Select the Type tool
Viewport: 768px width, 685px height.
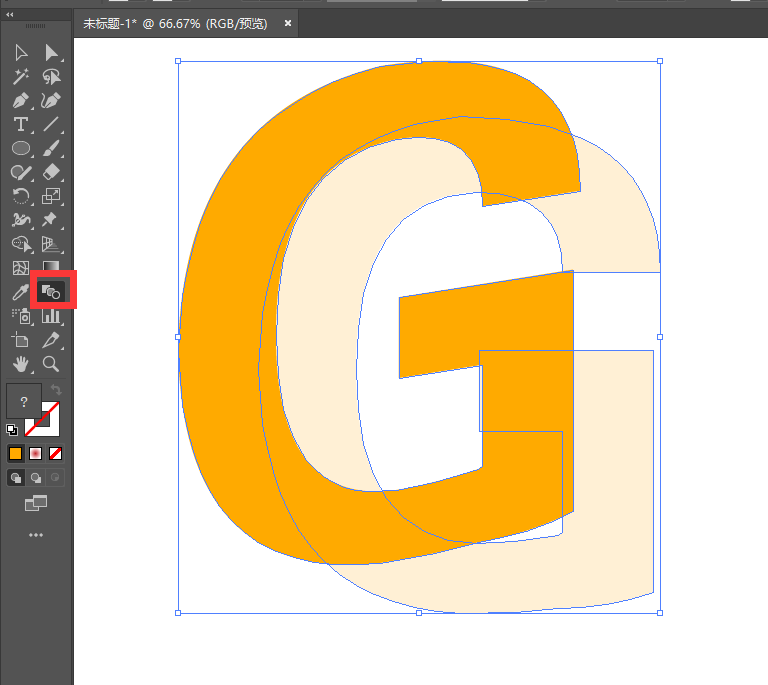21,124
